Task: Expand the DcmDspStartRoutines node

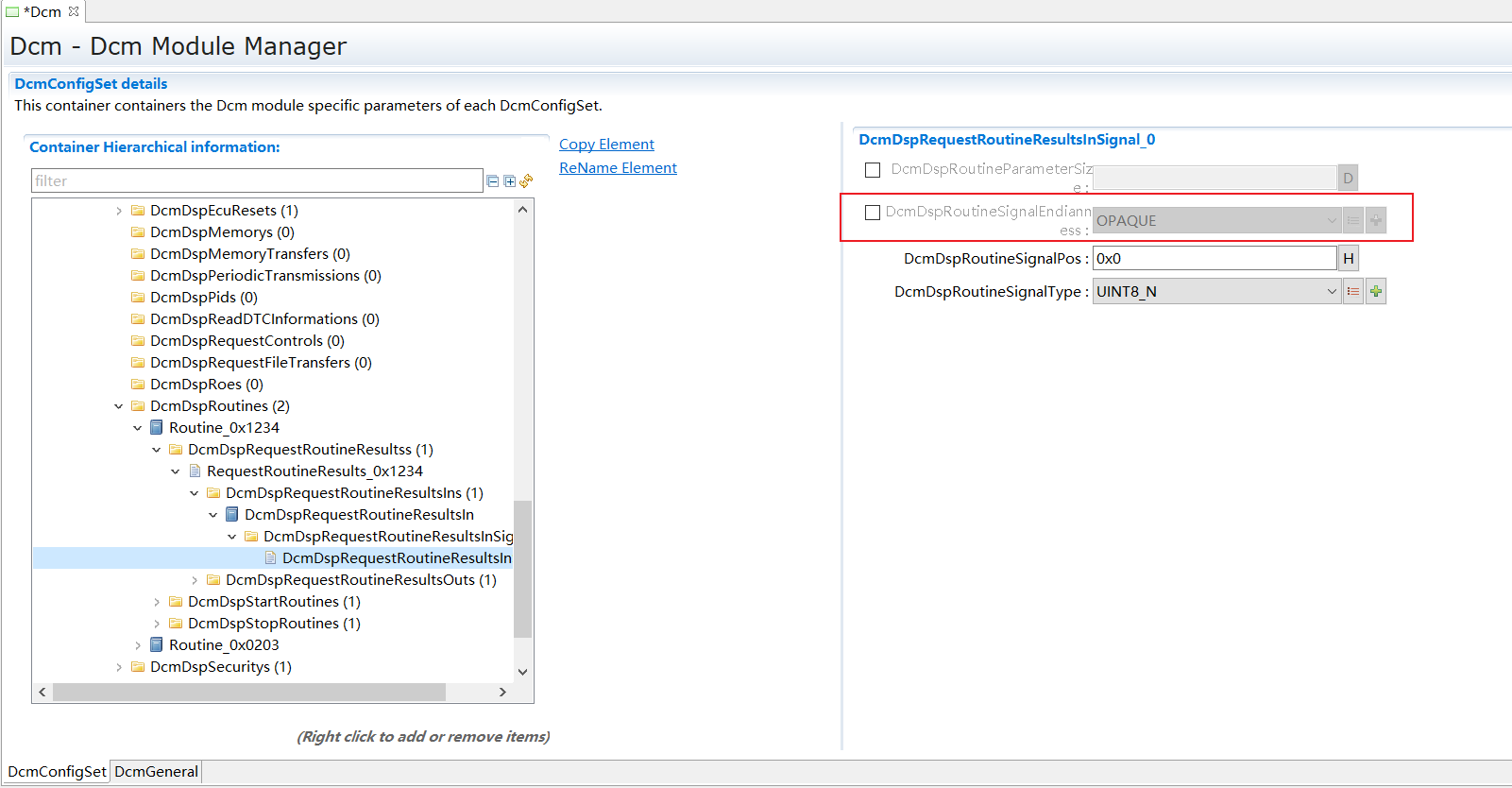Action: pyautogui.click(x=157, y=602)
